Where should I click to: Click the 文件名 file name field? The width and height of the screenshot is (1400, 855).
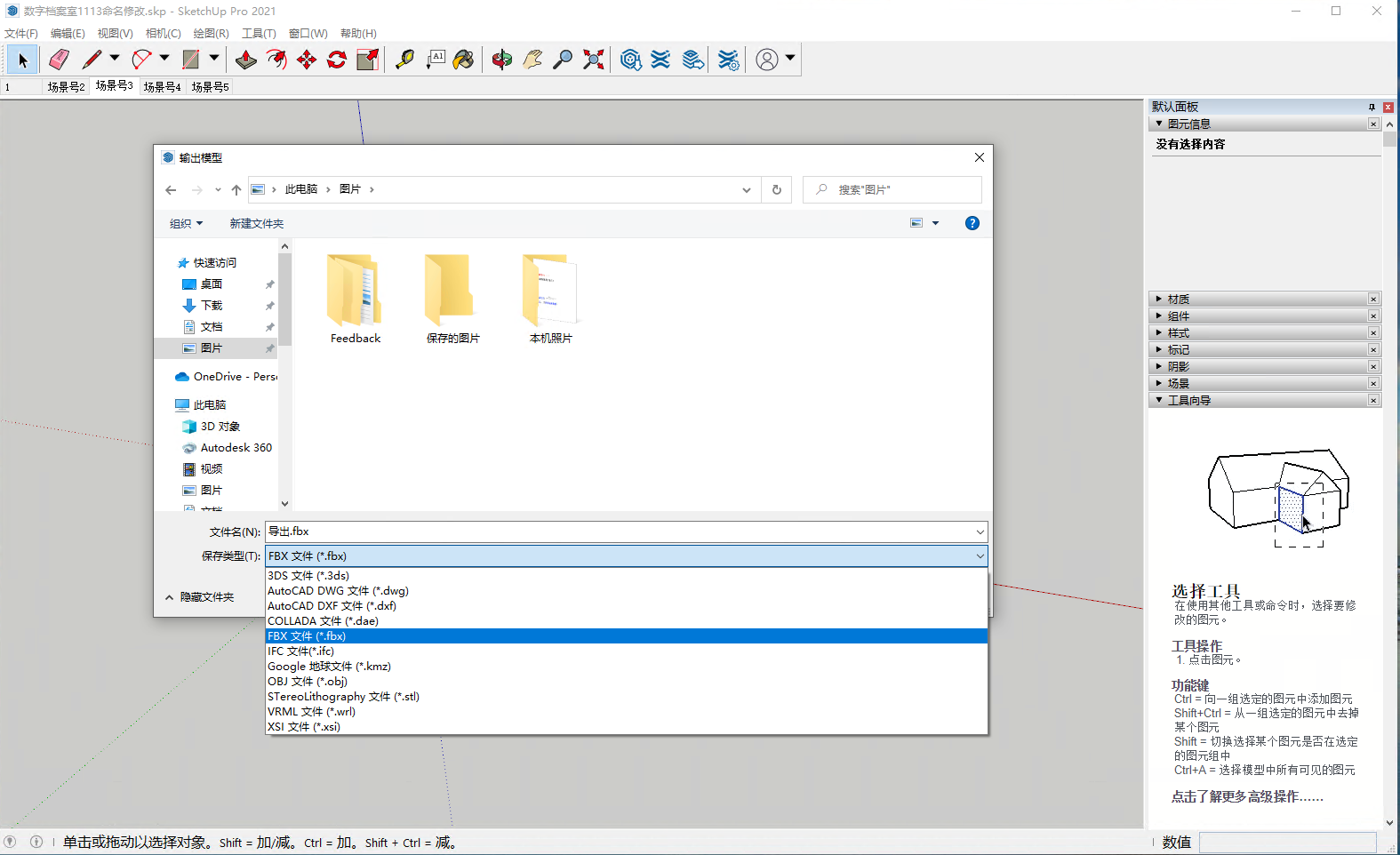pyautogui.click(x=626, y=532)
